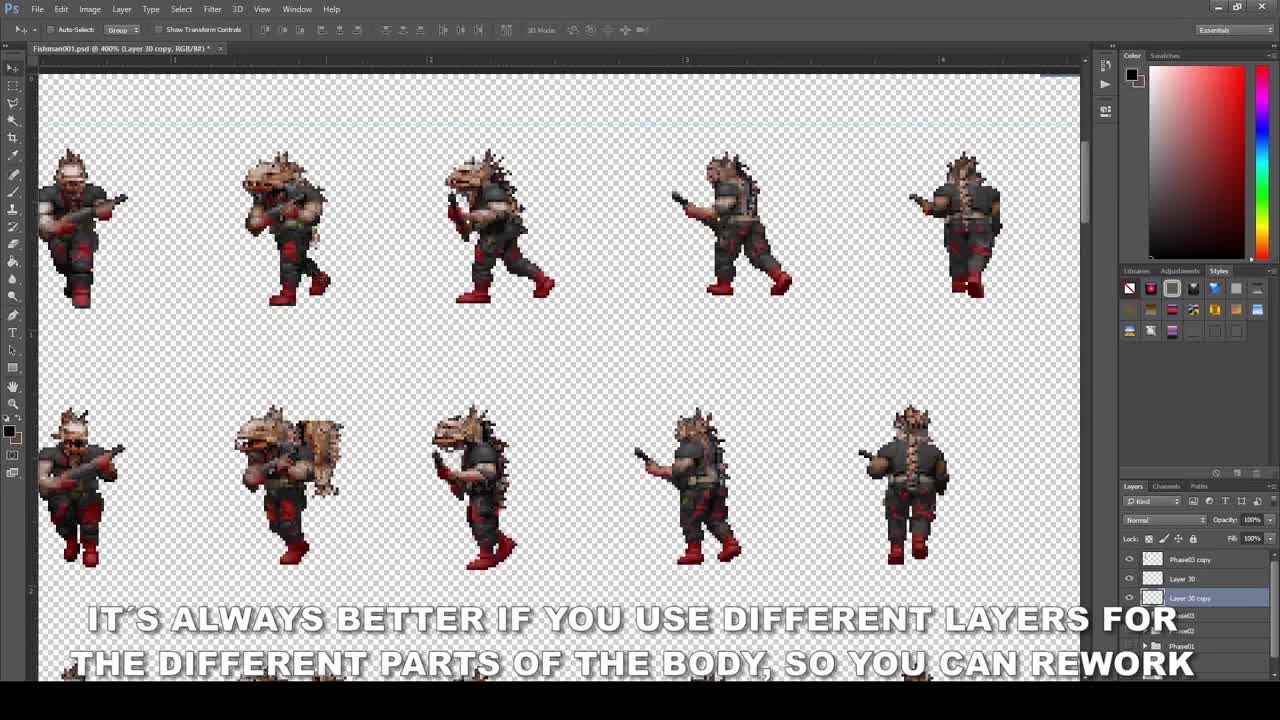Open the History panel icon
Viewport: 1280px width, 720px height.
coord(1105,66)
